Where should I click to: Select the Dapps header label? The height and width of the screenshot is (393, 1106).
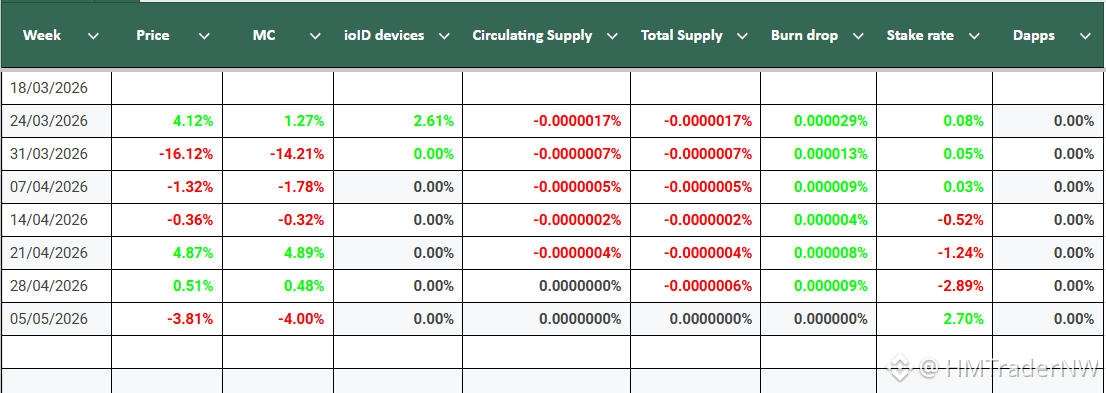(x=1034, y=35)
